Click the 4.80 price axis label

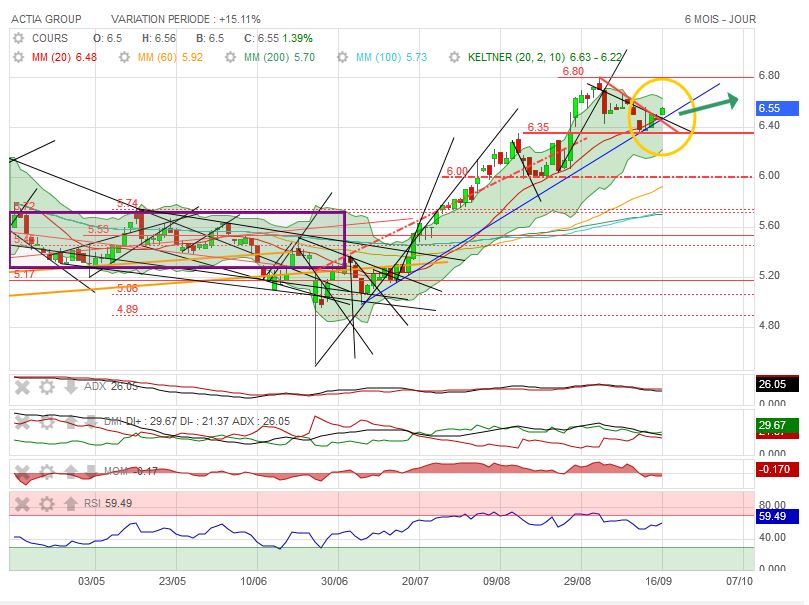tap(769, 326)
